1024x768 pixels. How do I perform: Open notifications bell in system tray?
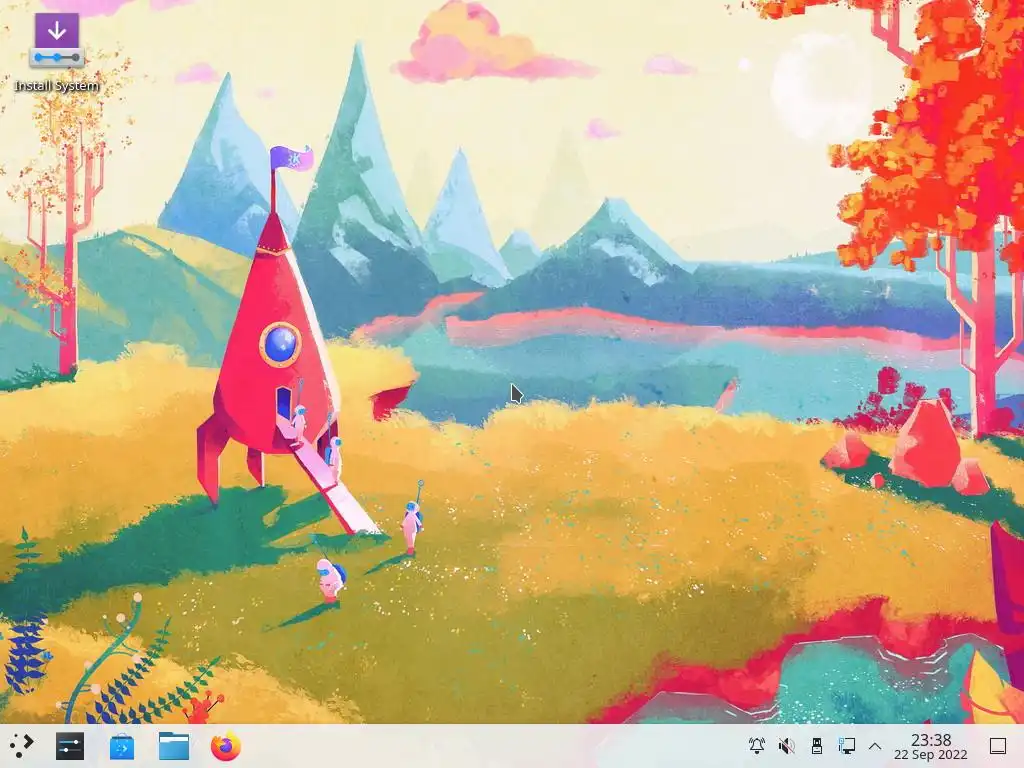coord(757,745)
